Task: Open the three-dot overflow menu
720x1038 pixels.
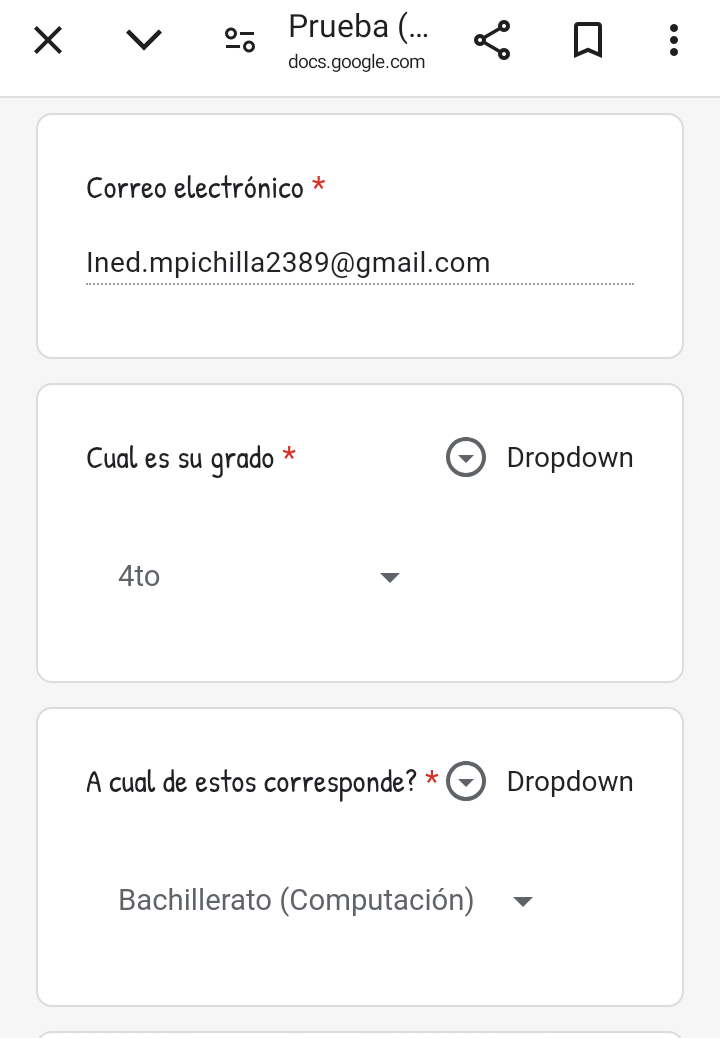Action: tap(674, 40)
